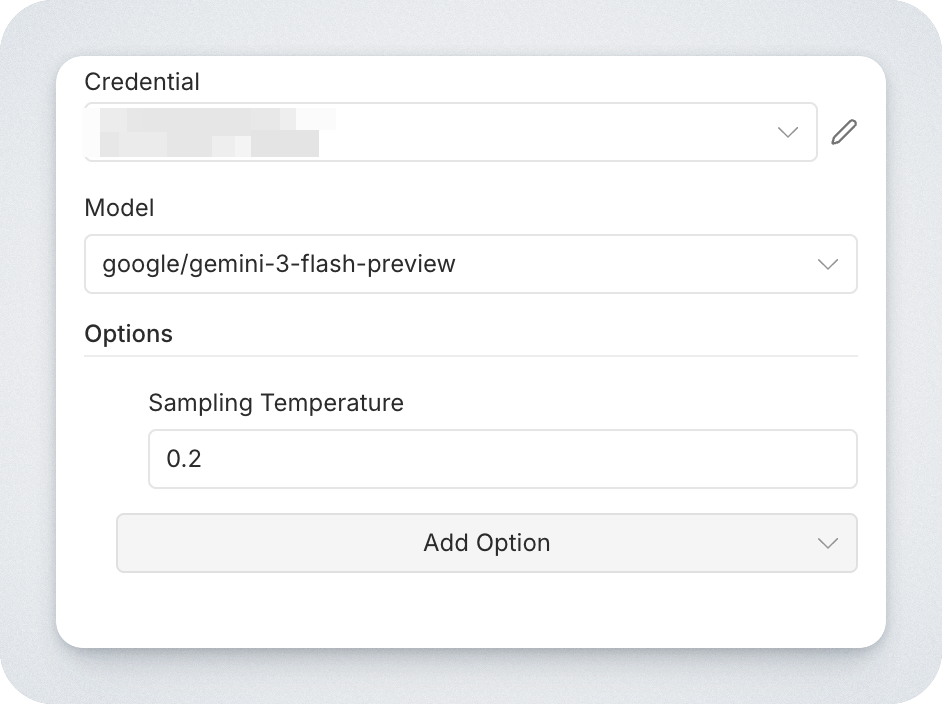
Task: Focus the Sampling Temperature input field
Action: point(502,459)
